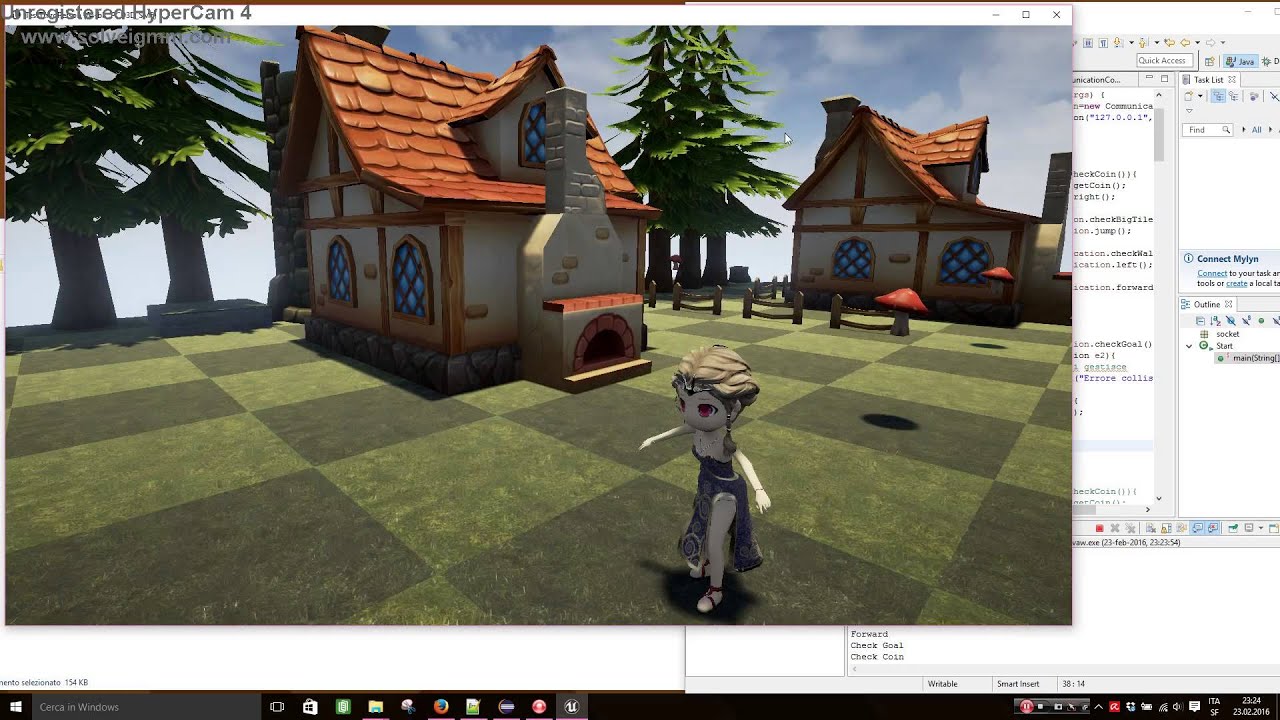Select the Task List tab
Image resolution: width=1280 pixels, height=720 pixels.
[x=1209, y=80]
